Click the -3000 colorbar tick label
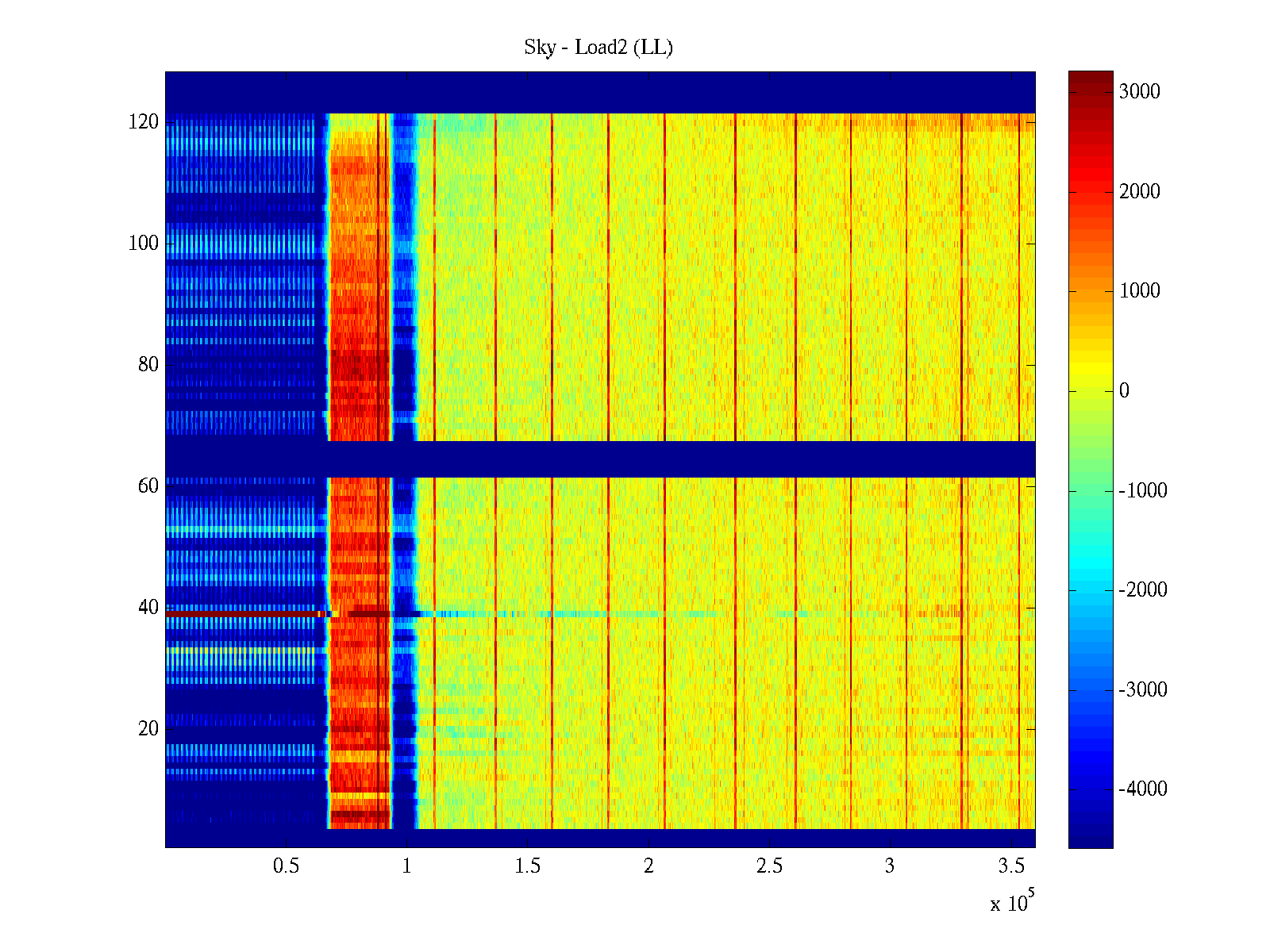Image resolution: width=1270 pixels, height=952 pixels. coord(1143,689)
